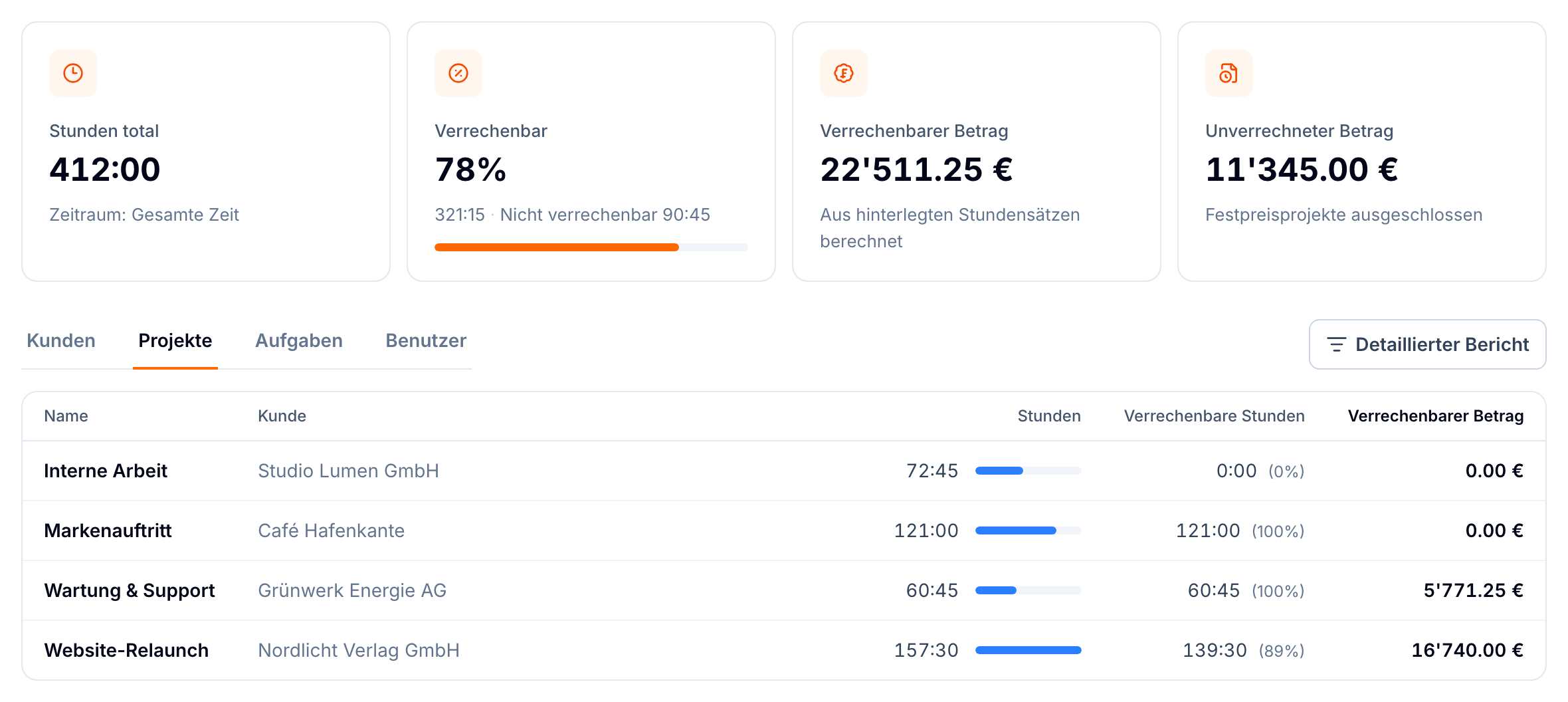
Task: Click the 22'511.25 € amount
Action: 916,170
